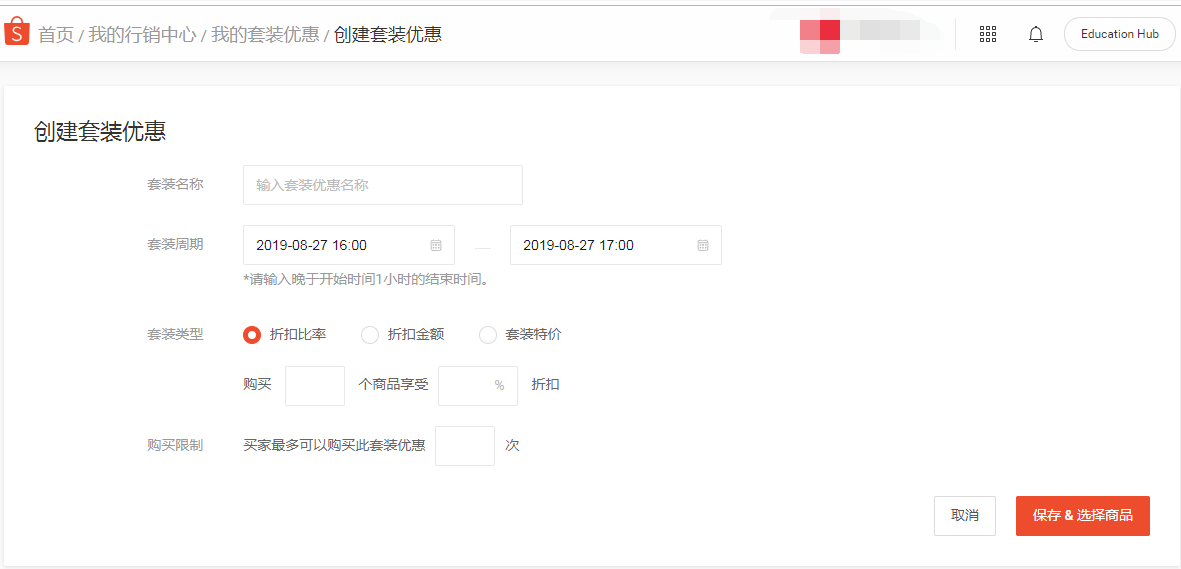Click the Shopee logo icon
This screenshot has width=1181, height=569.
[x=17, y=34]
